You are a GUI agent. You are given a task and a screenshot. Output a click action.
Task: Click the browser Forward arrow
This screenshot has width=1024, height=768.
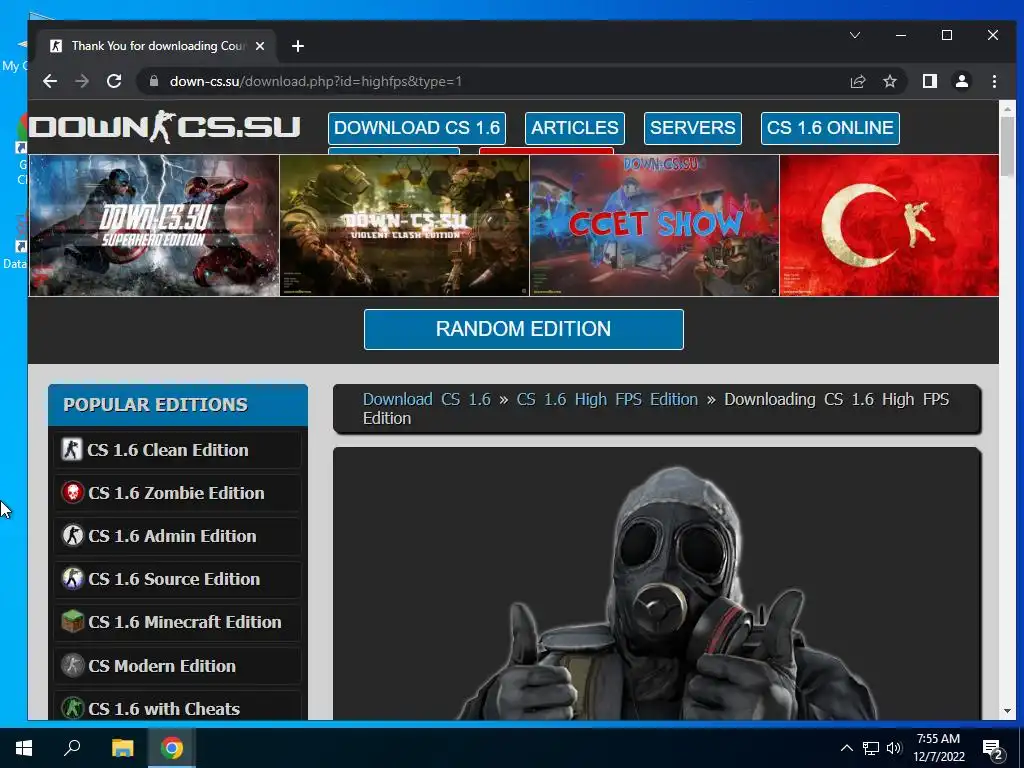(x=82, y=81)
